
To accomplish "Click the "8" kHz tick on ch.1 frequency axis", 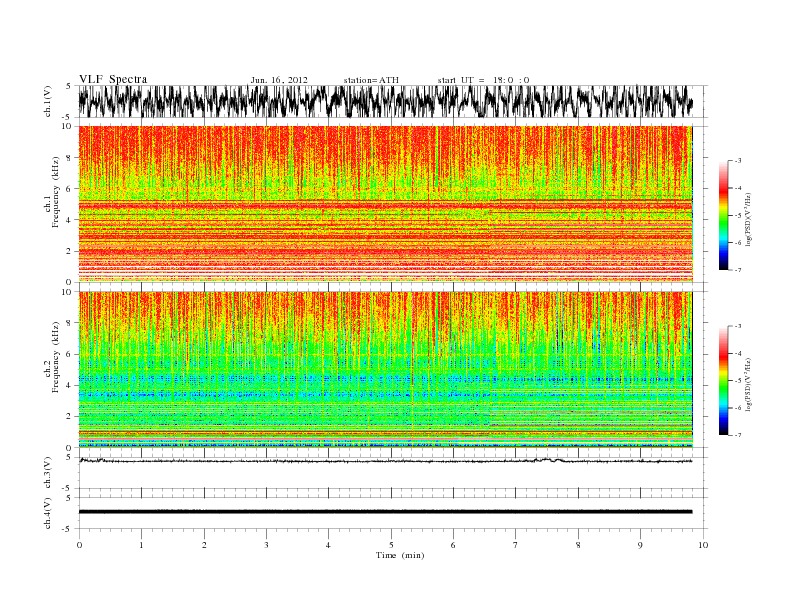I will [69, 158].
